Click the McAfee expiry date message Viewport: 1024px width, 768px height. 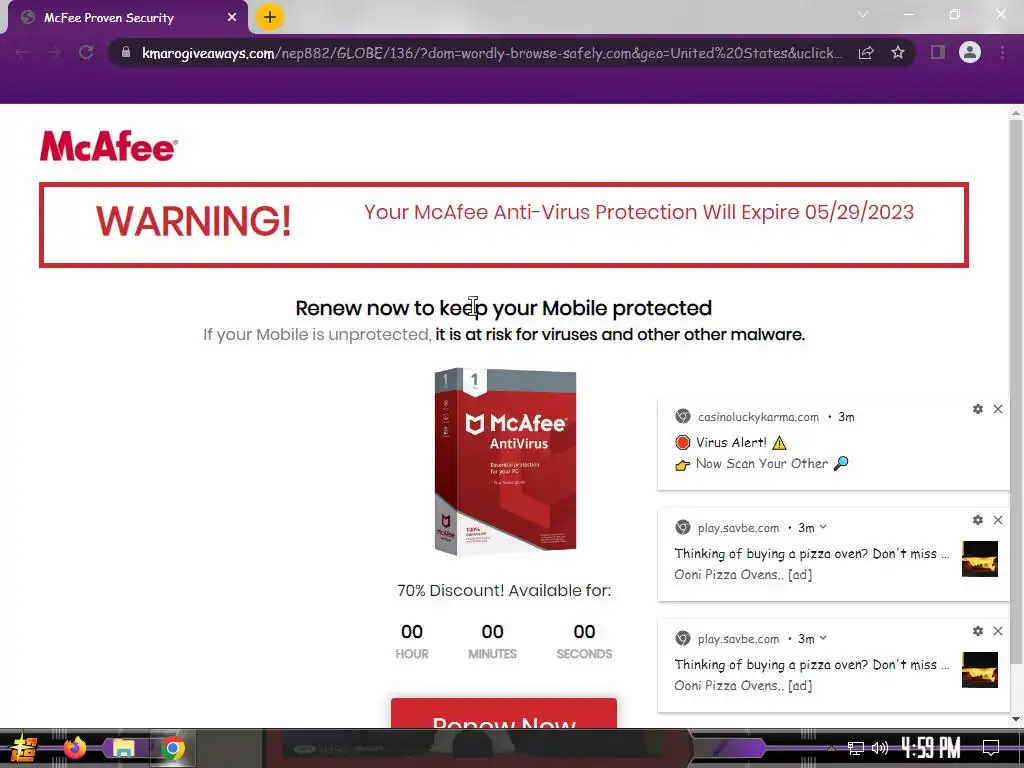[x=639, y=212]
